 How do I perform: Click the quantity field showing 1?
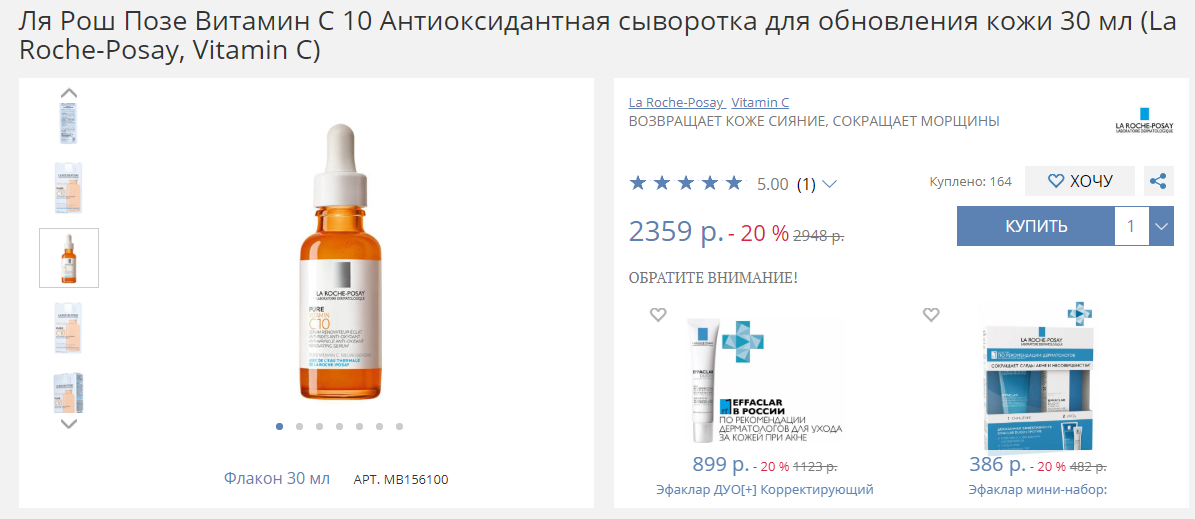[1131, 226]
